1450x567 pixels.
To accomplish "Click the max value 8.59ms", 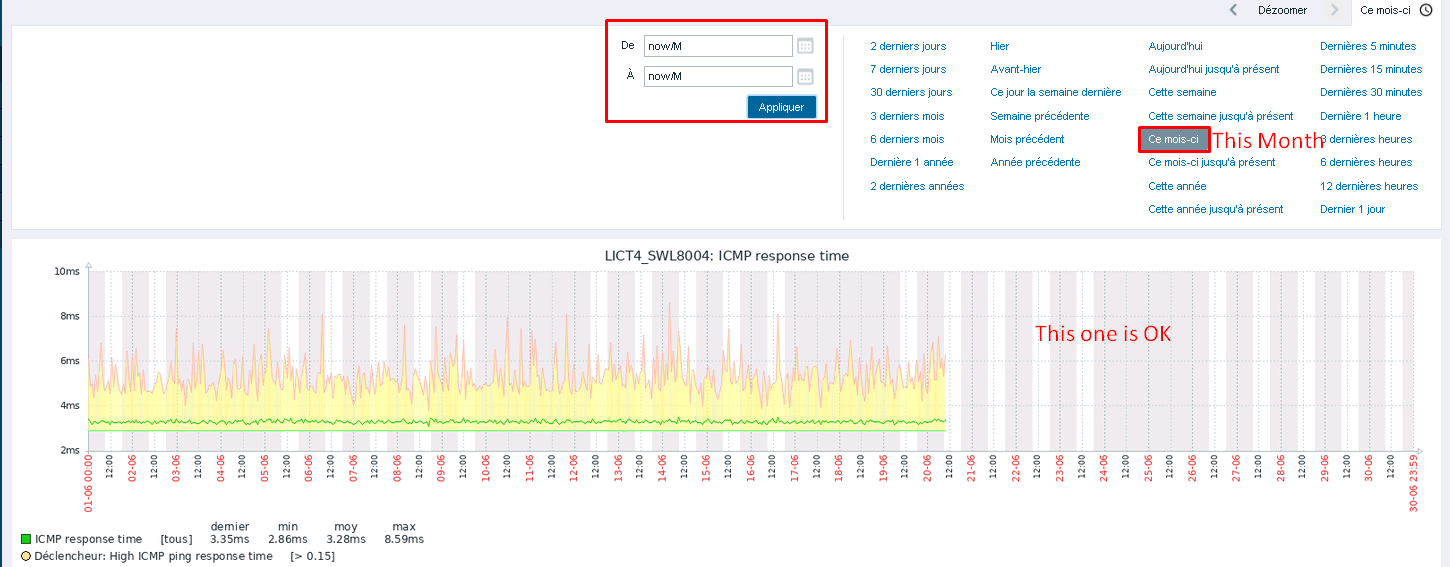I will (x=404, y=539).
